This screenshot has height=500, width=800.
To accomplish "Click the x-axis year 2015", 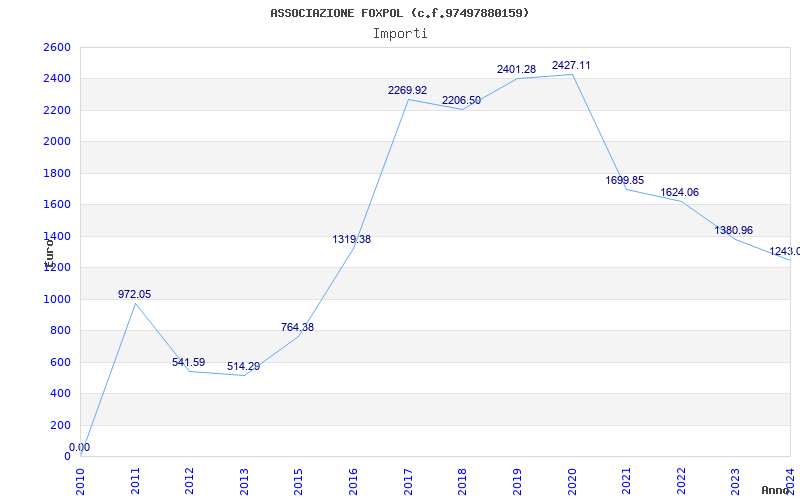I will pos(298,481).
